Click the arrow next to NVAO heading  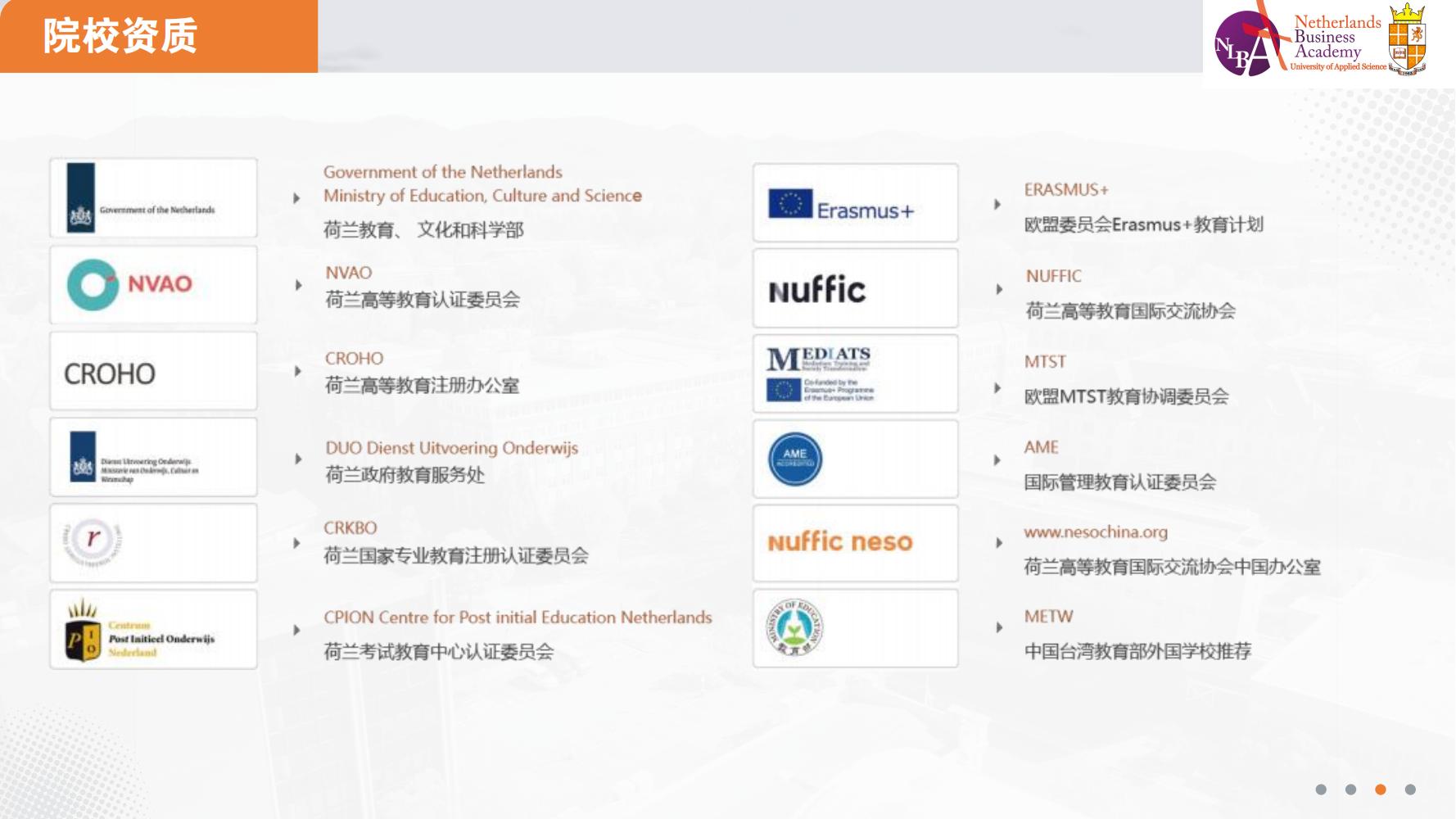click(298, 285)
